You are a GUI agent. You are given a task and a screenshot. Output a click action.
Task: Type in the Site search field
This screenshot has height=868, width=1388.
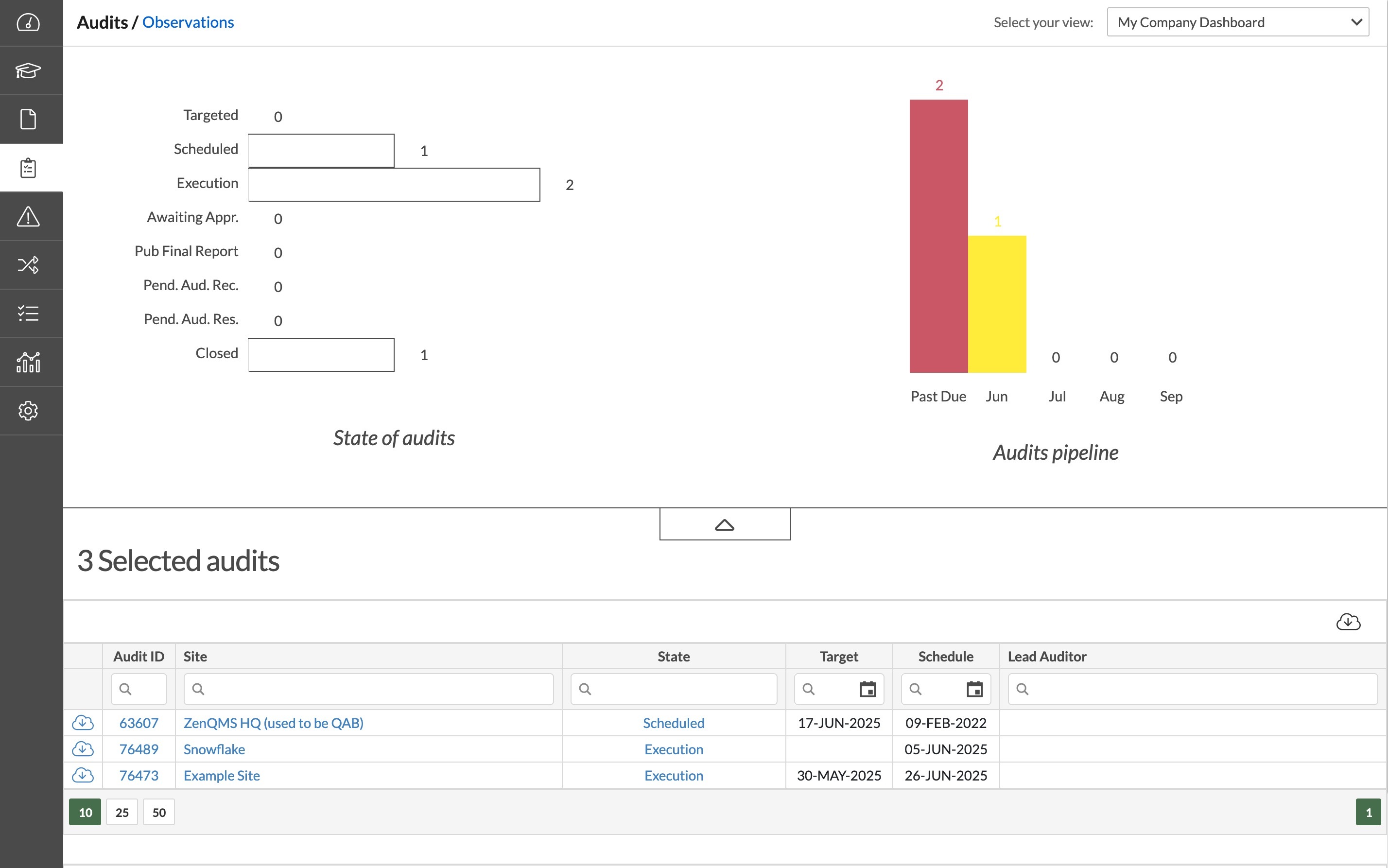368,689
